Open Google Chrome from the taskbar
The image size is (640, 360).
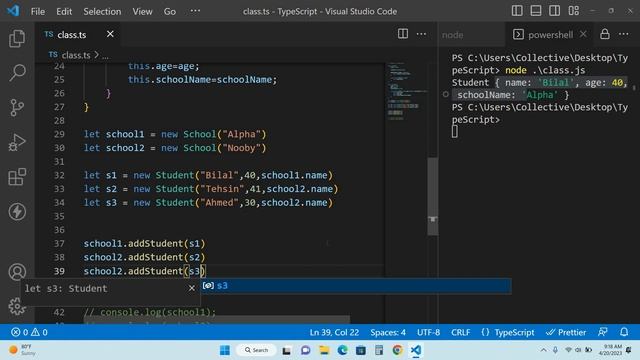398,350
